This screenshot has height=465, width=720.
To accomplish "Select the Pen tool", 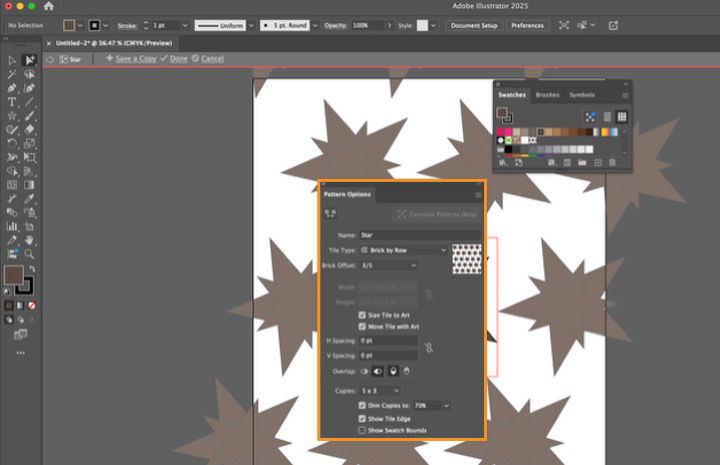I will (12, 88).
